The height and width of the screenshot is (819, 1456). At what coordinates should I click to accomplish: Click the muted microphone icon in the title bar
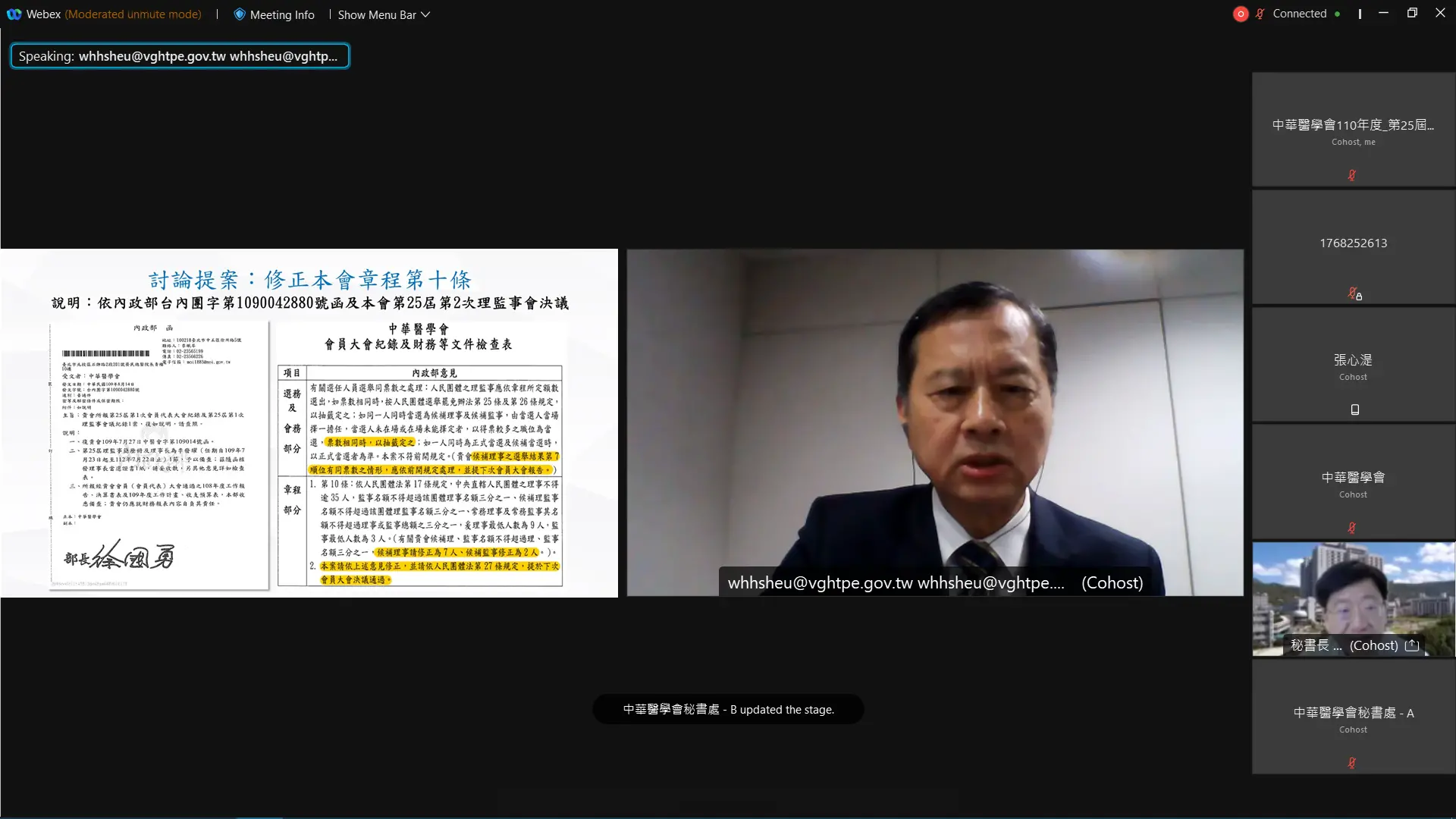tap(1260, 13)
